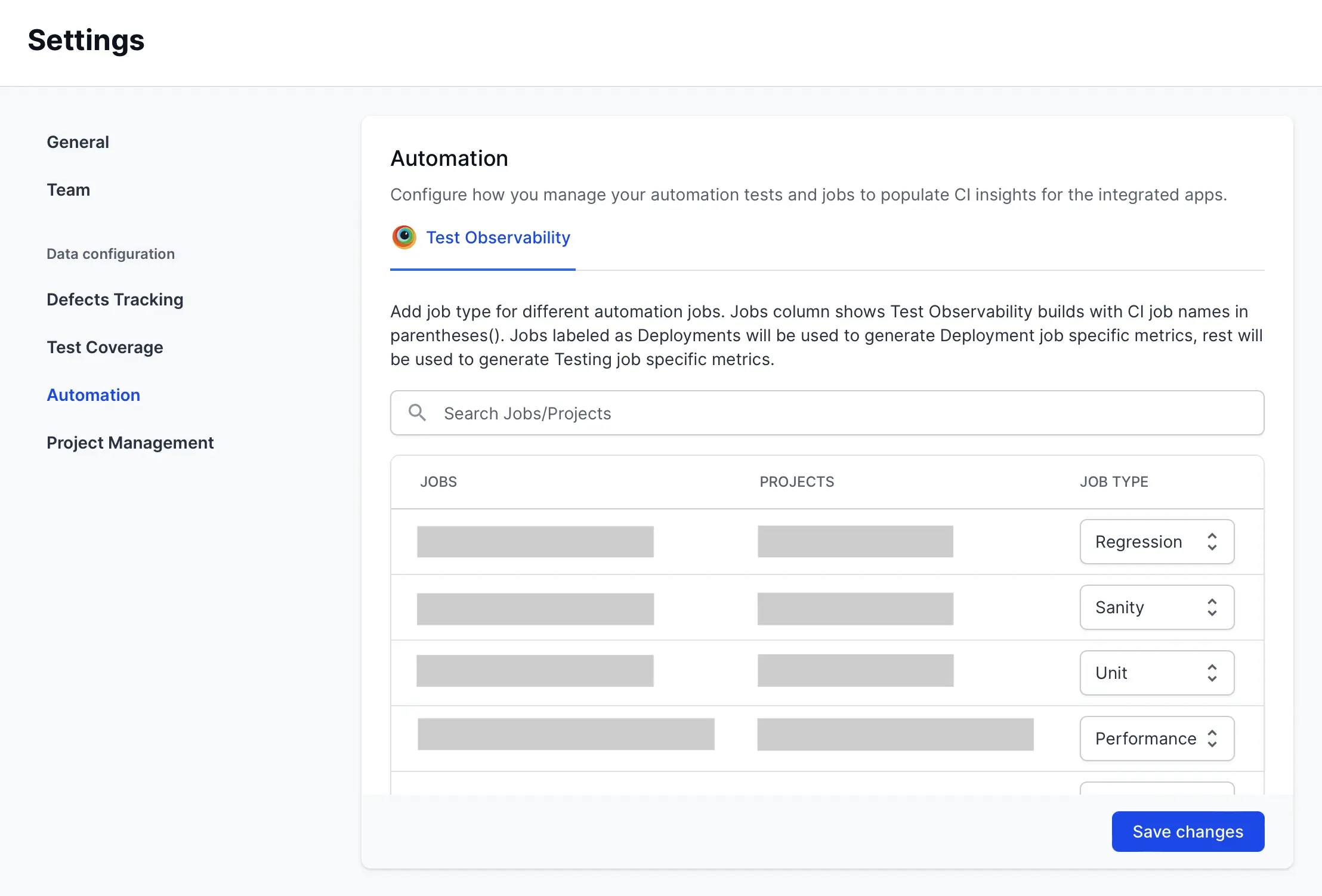Open Project Management settings
Screen dimensions: 1322x896
point(129,443)
